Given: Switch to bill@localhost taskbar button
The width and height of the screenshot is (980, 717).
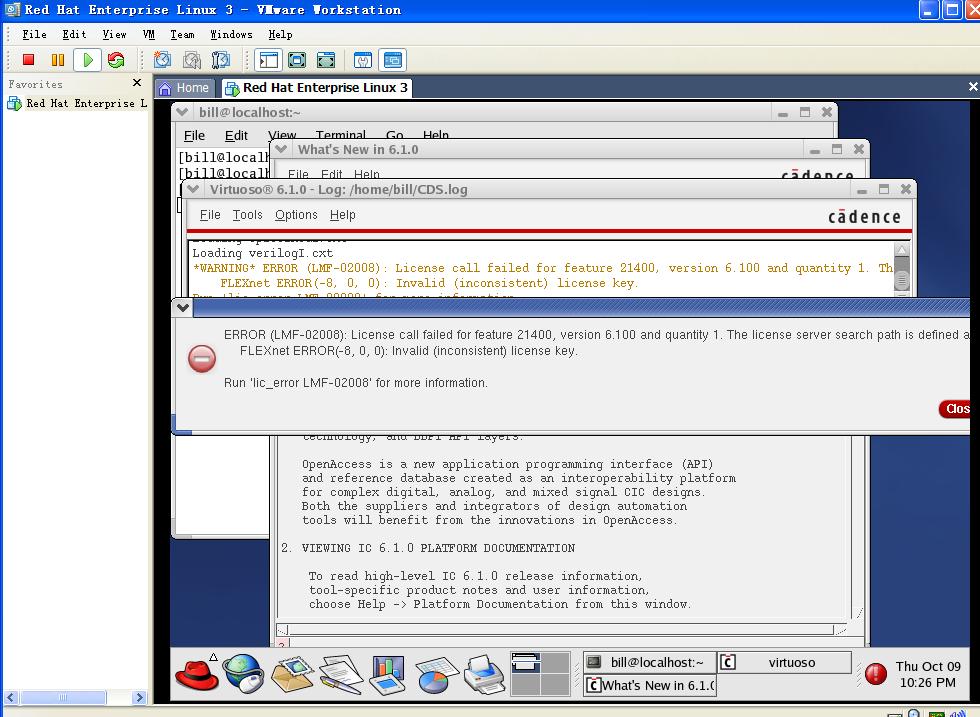Looking at the screenshot, I should pyautogui.click(x=649, y=663).
